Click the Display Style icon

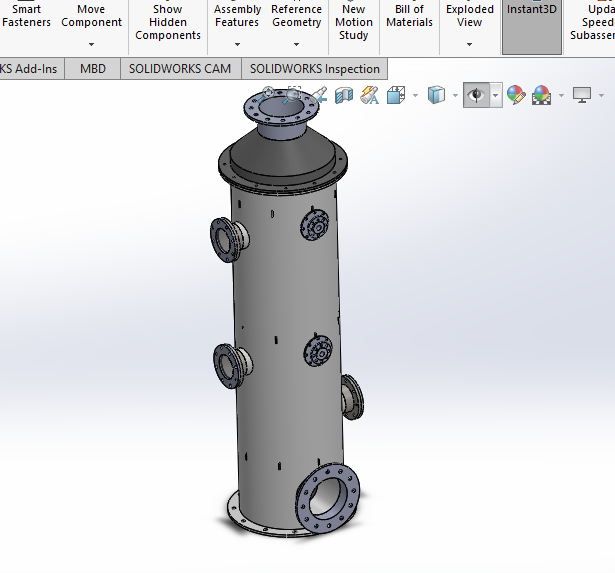(x=436, y=96)
